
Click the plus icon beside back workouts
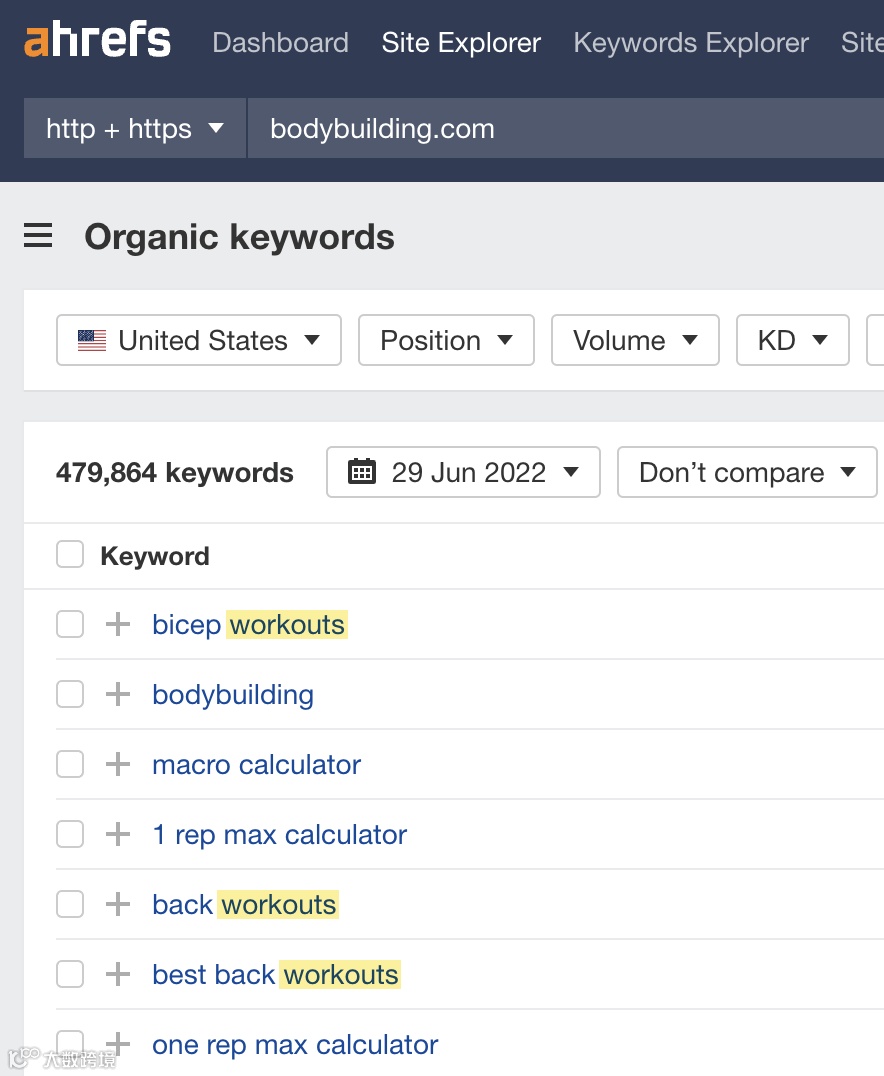[x=117, y=904]
